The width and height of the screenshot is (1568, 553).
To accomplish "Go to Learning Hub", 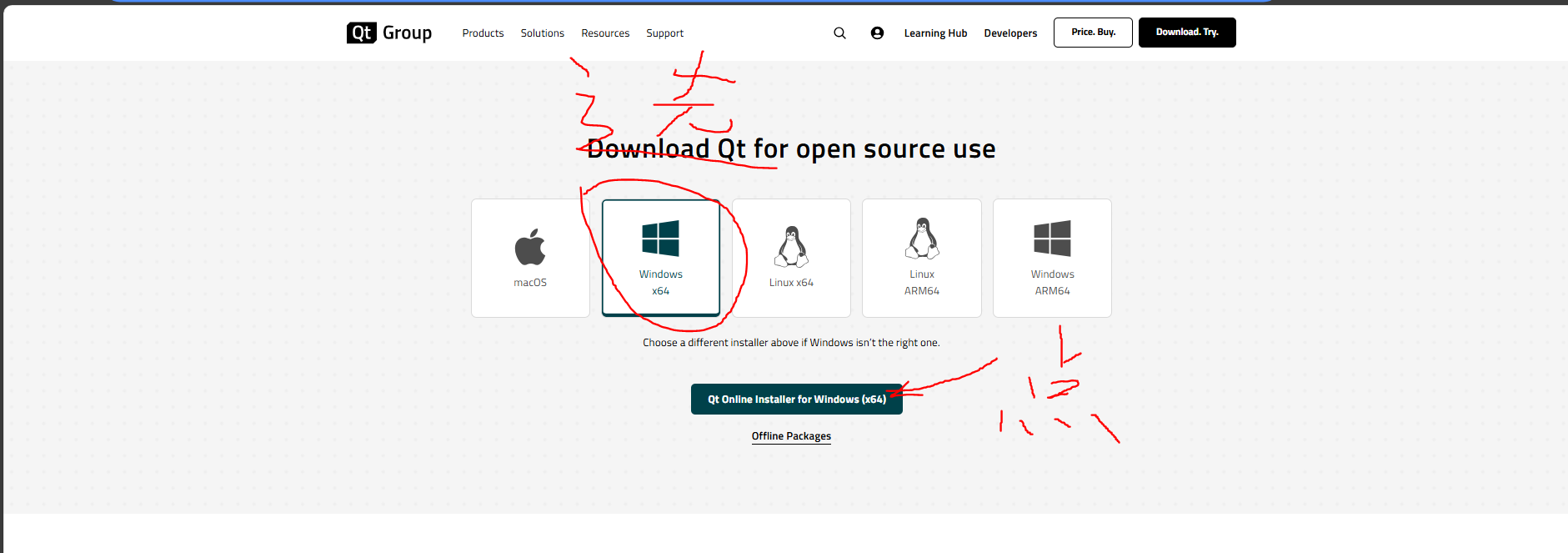I will (x=935, y=33).
